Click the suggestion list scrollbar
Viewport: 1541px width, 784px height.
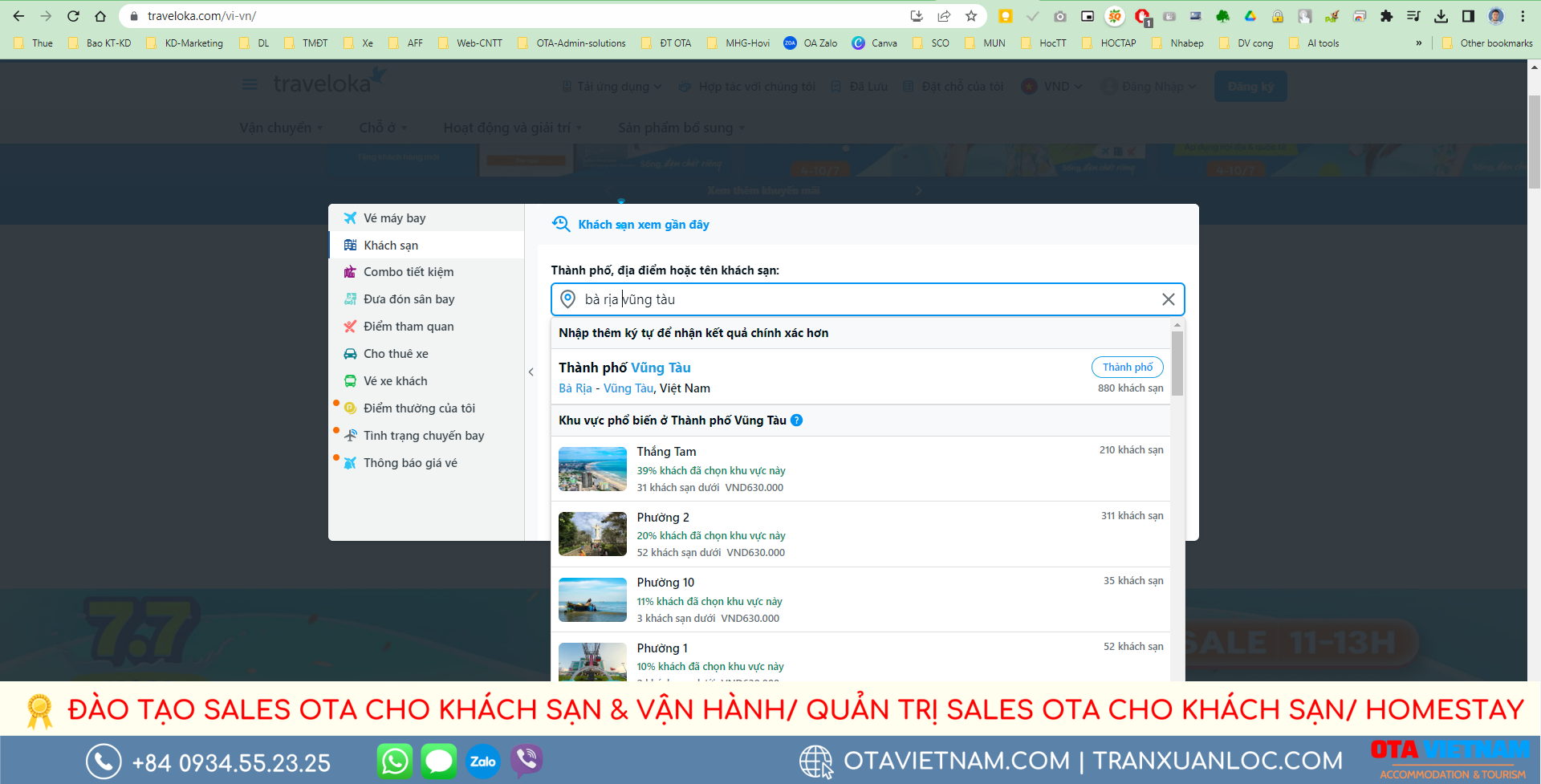(x=1177, y=363)
